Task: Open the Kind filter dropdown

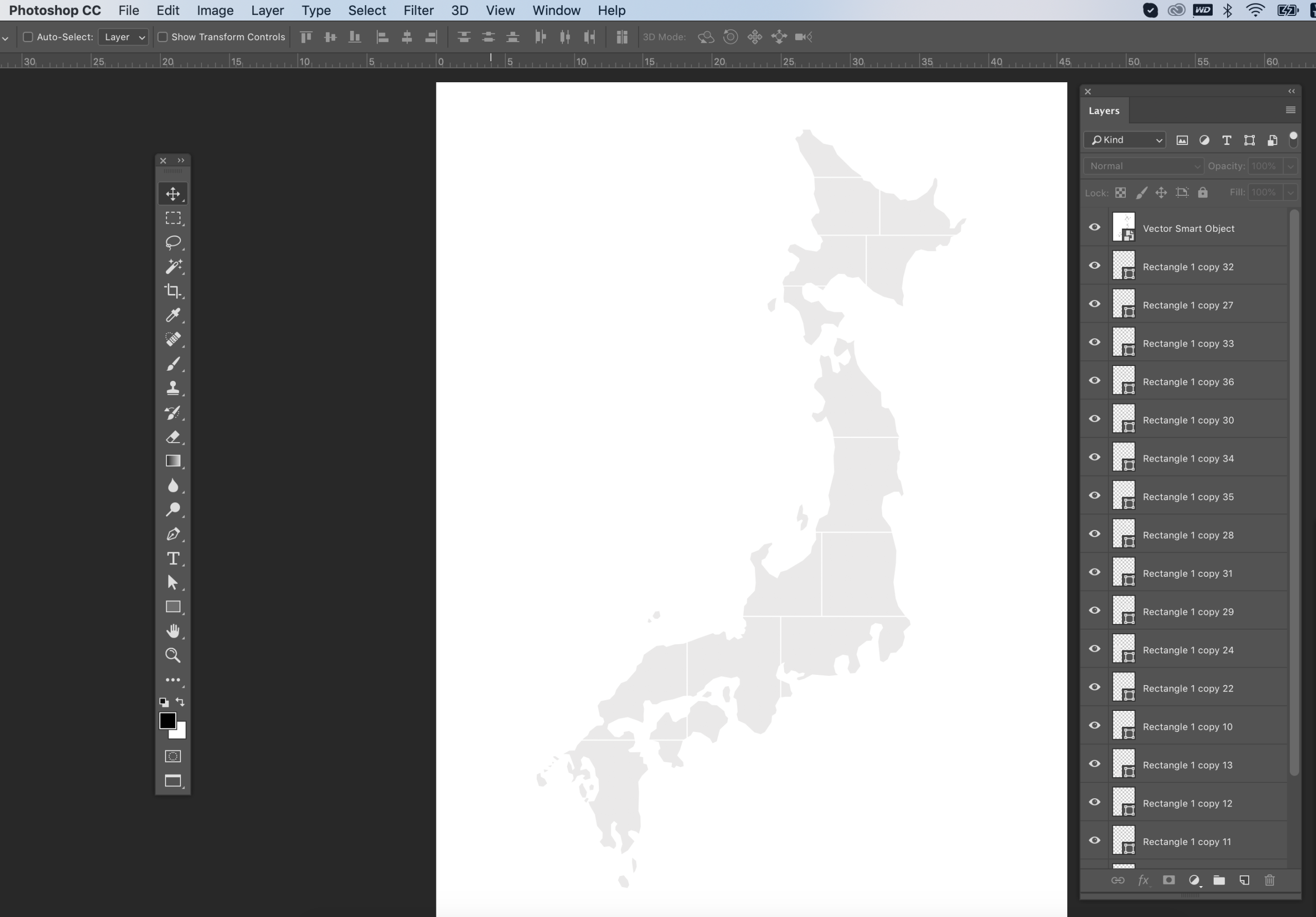Action: coord(1125,140)
